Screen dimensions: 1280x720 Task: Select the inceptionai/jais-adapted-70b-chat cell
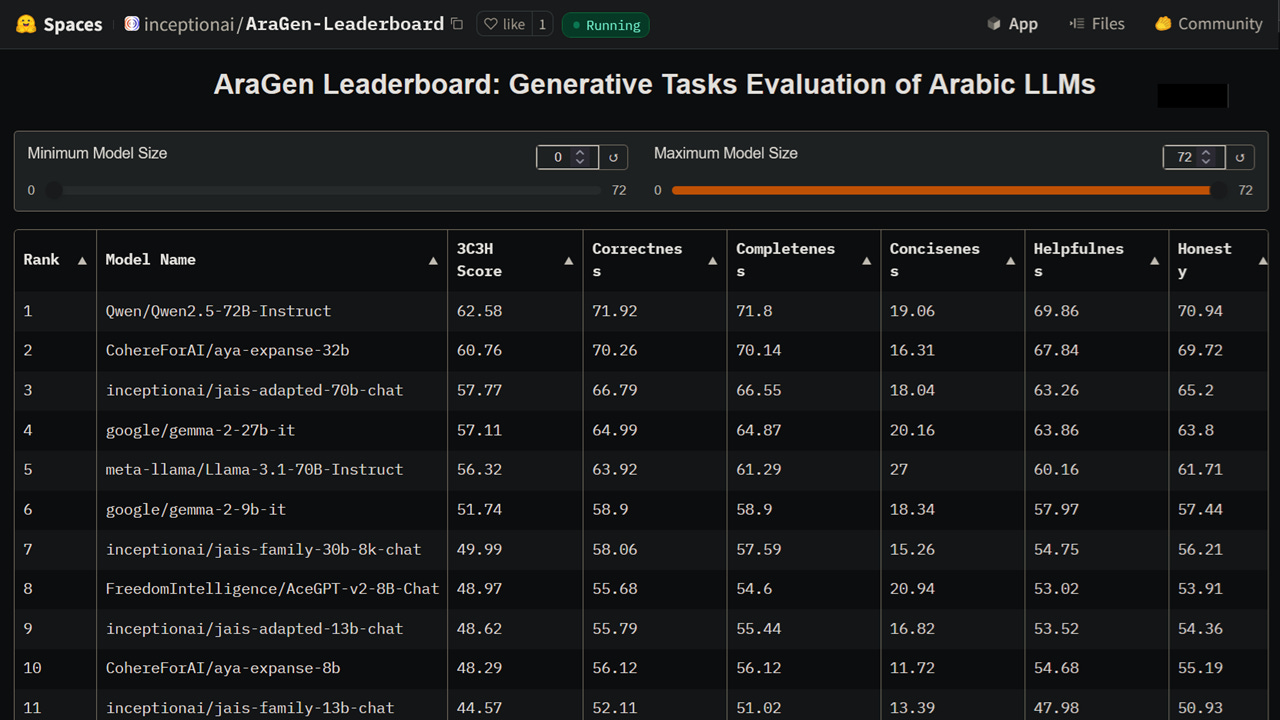272,390
